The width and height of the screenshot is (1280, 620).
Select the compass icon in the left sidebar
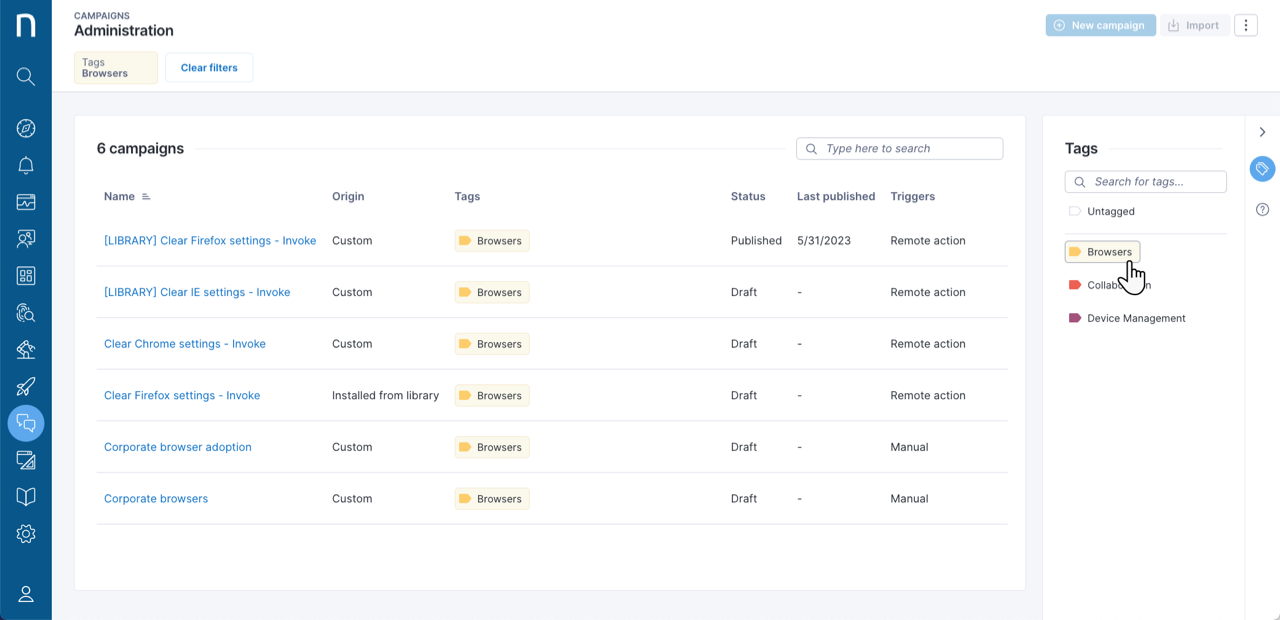pyautogui.click(x=25, y=128)
